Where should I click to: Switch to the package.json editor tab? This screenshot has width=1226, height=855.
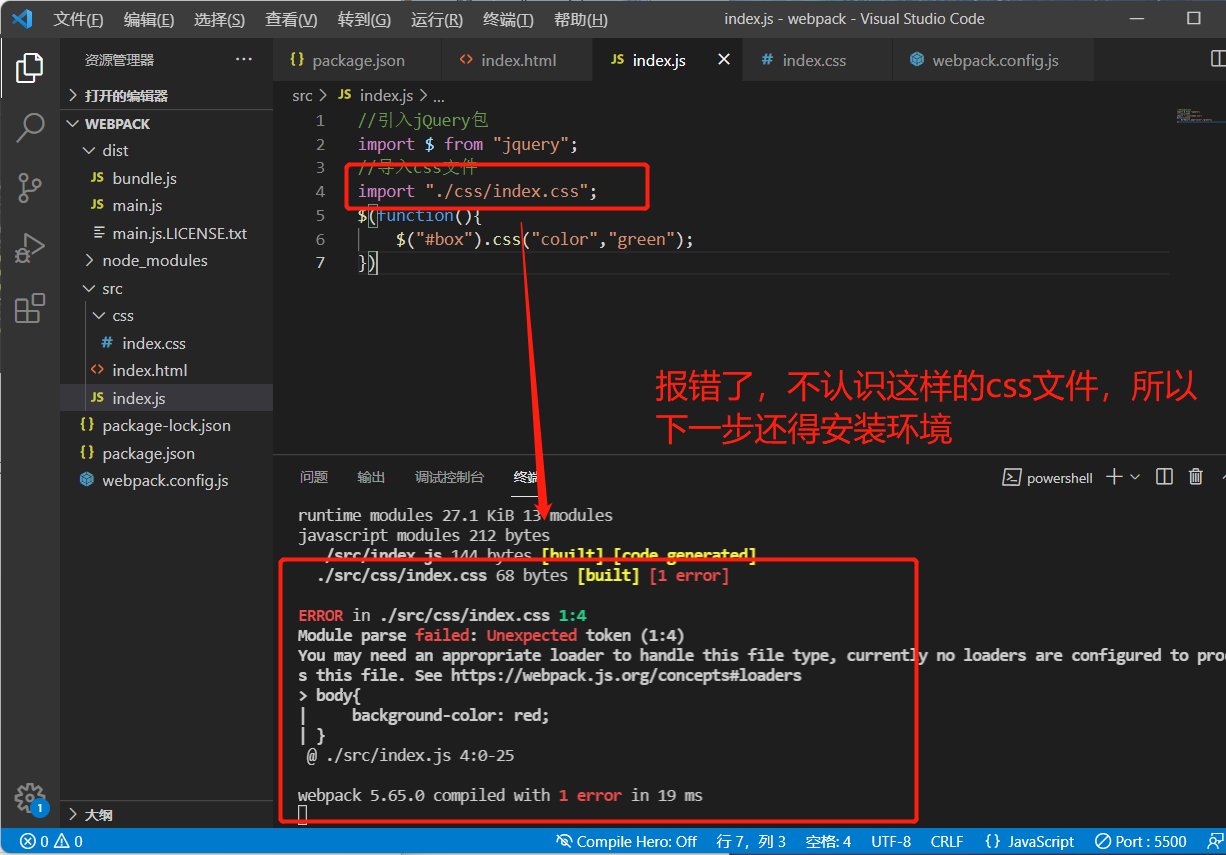pyautogui.click(x=357, y=60)
